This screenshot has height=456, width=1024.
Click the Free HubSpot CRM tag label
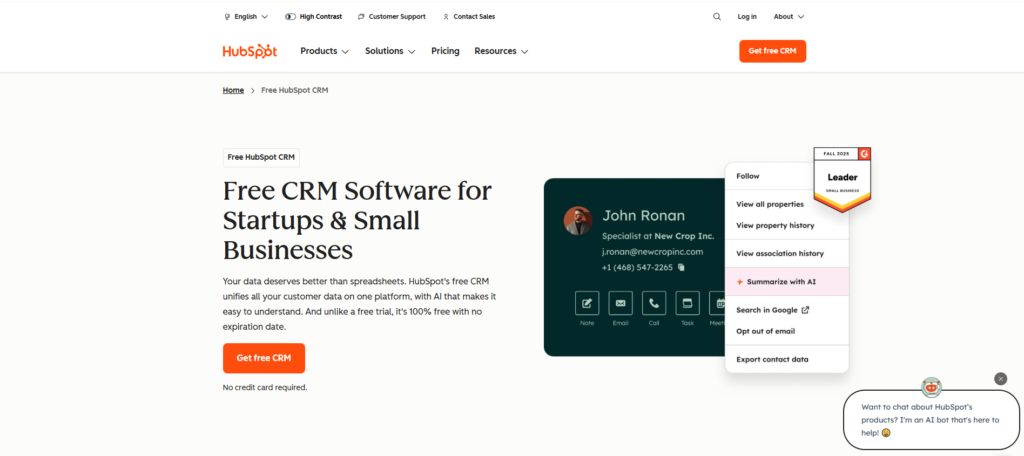[261, 157]
